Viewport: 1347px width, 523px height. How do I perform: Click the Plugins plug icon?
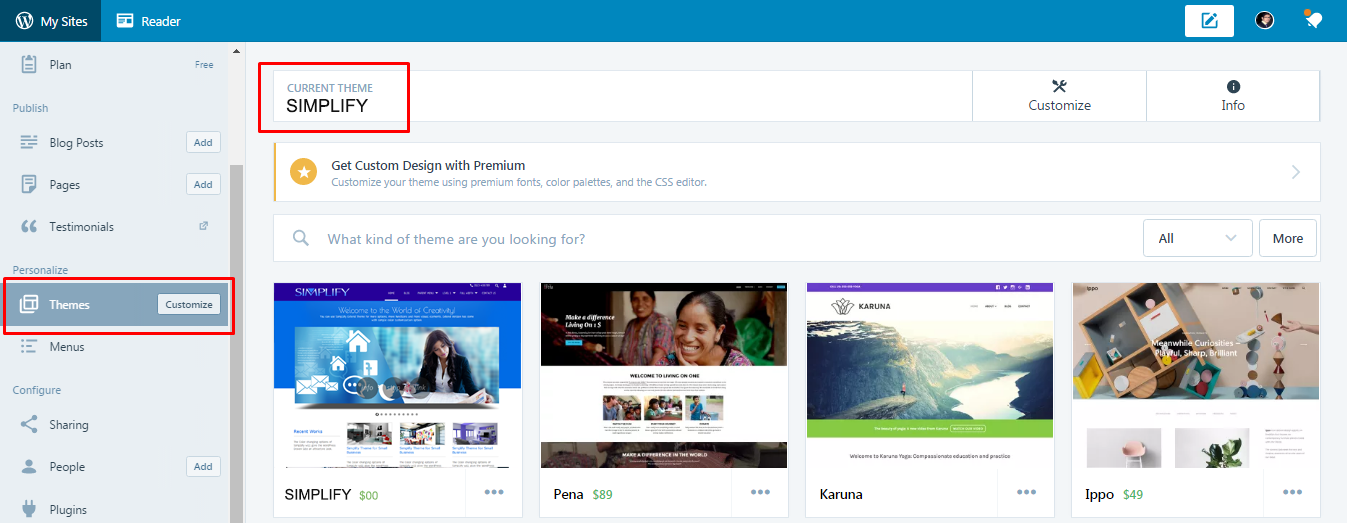(29, 509)
